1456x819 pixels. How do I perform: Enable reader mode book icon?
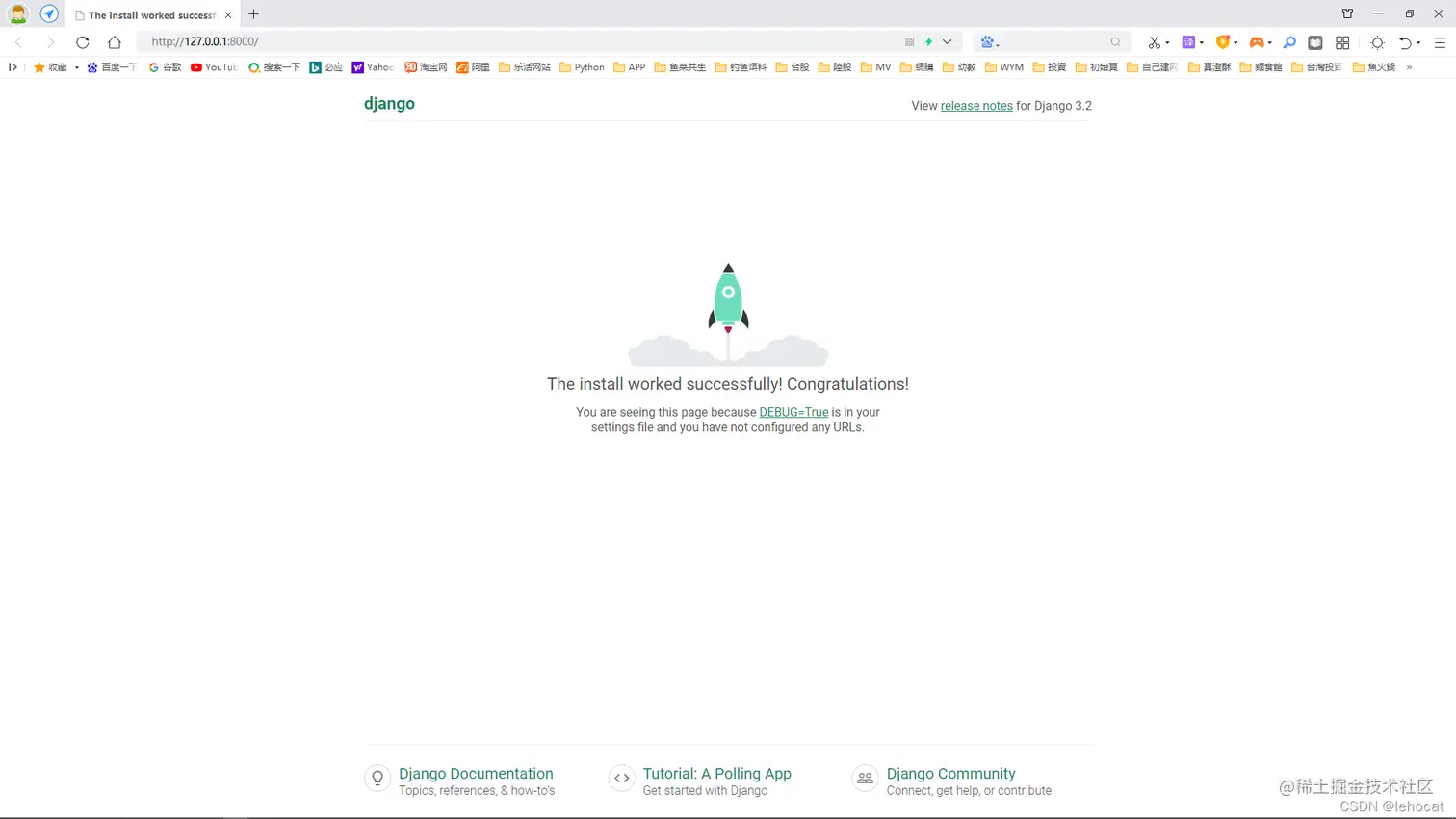click(x=1315, y=42)
